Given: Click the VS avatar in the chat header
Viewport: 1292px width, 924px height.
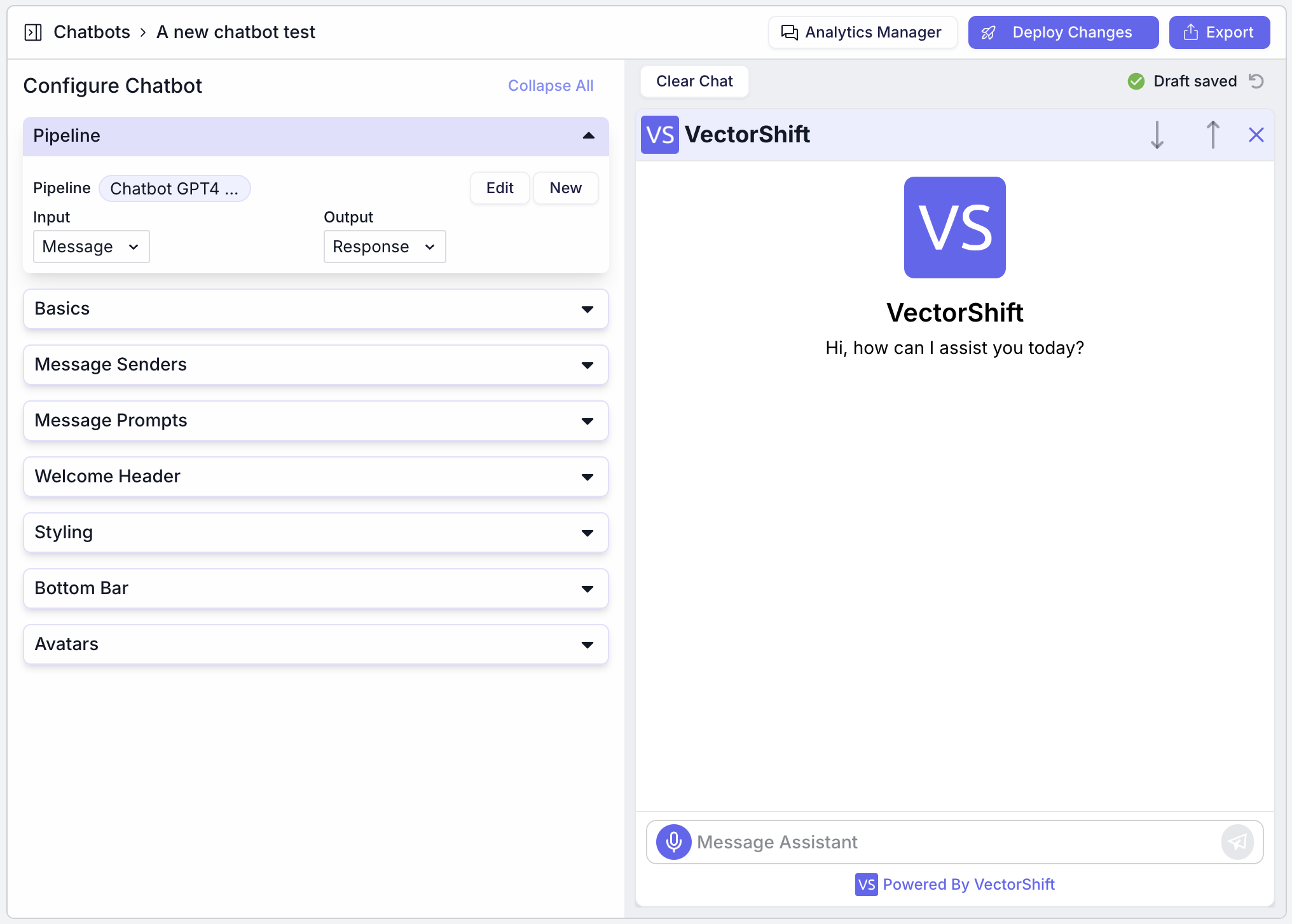Looking at the screenshot, I should pyautogui.click(x=659, y=134).
